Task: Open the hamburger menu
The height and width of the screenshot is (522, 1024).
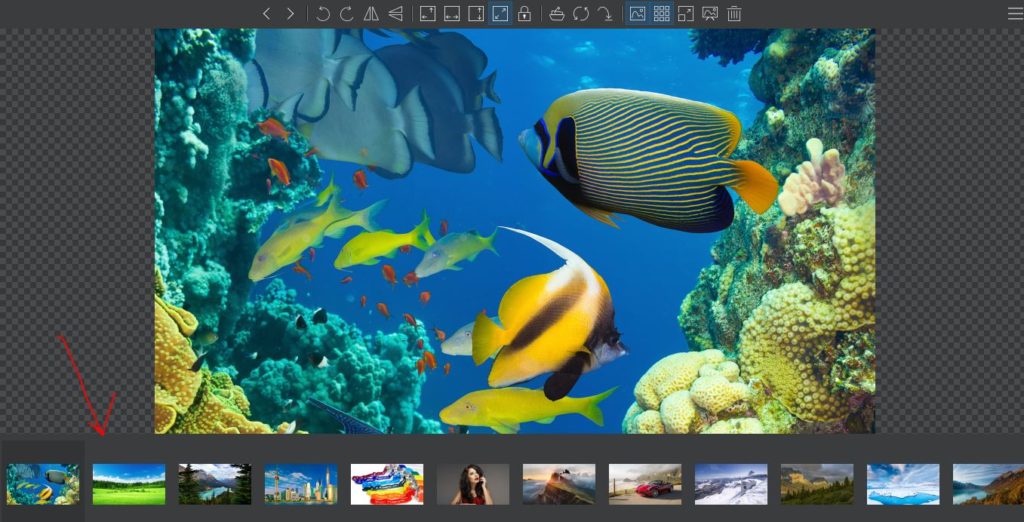Action: (1015, 14)
